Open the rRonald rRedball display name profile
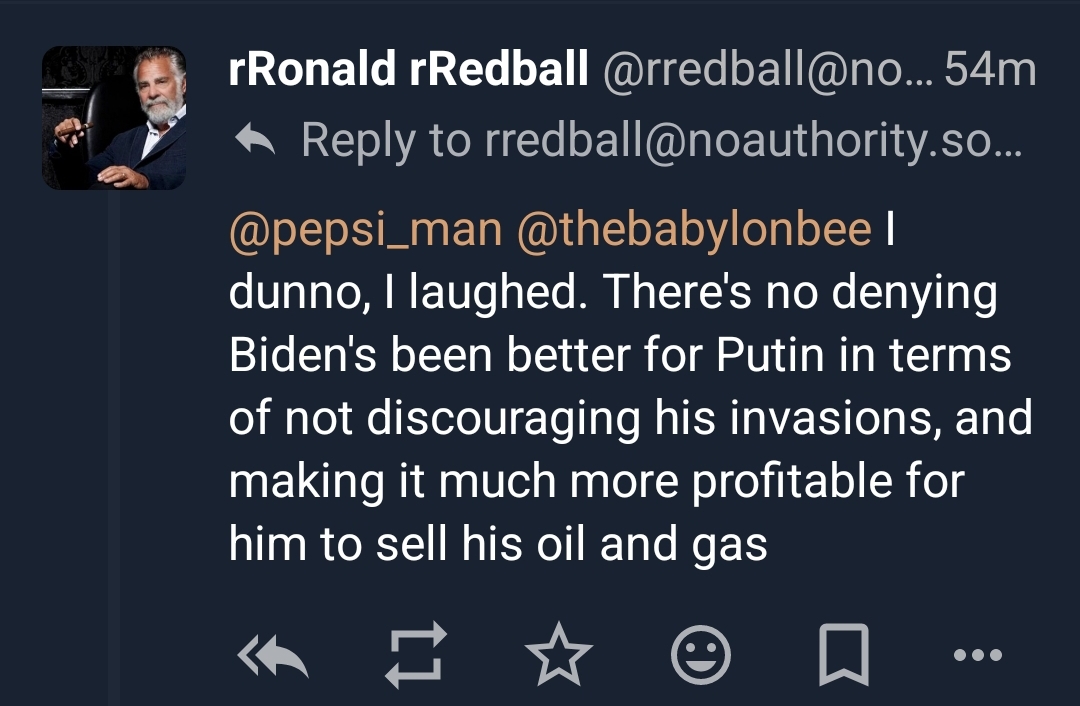The image size is (1080, 706). point(408,71)
